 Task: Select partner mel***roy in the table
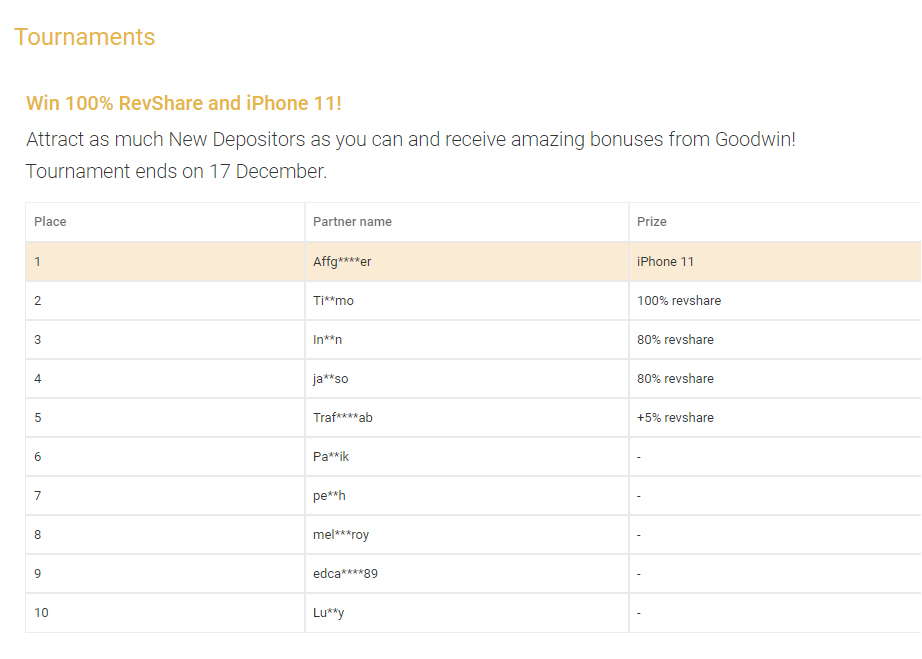click(x=341, y=535)
